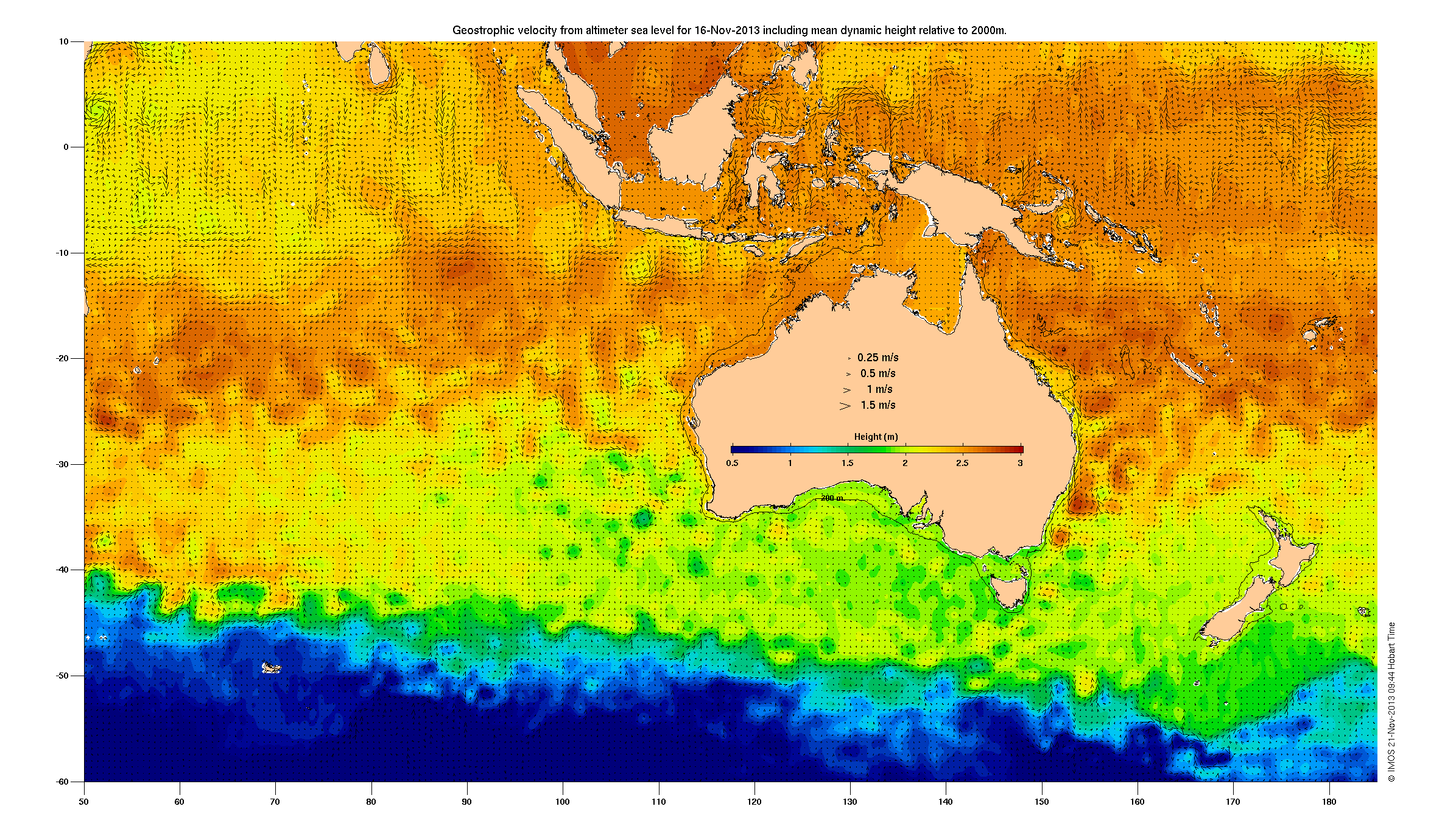
Task: Click the latitude axis label '-50'
Action: 62,676
